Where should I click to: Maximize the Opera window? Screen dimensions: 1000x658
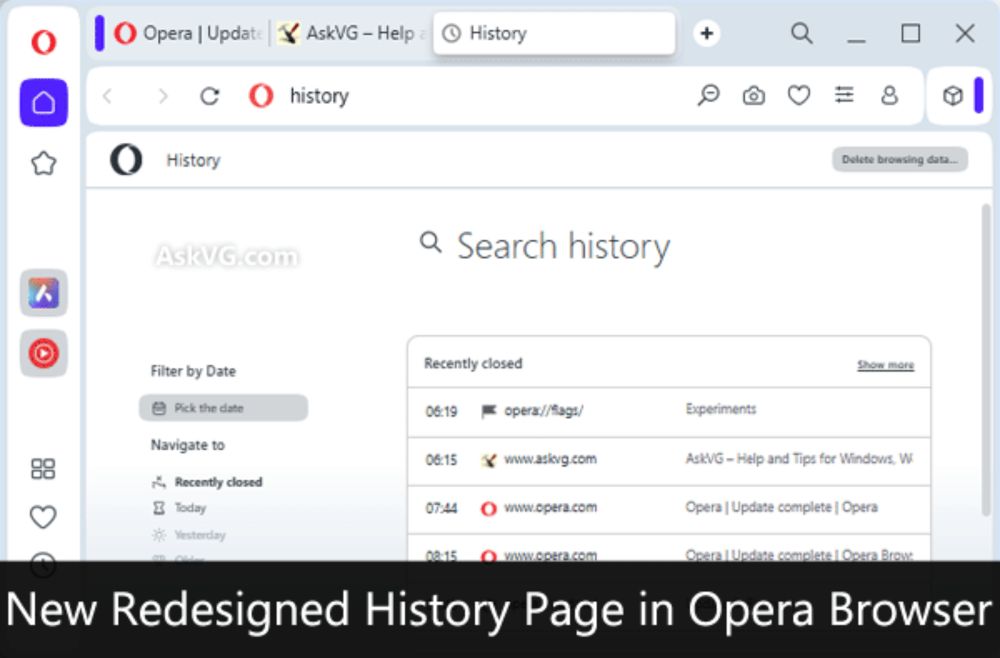pyautogui.click(x=910, y=33)
